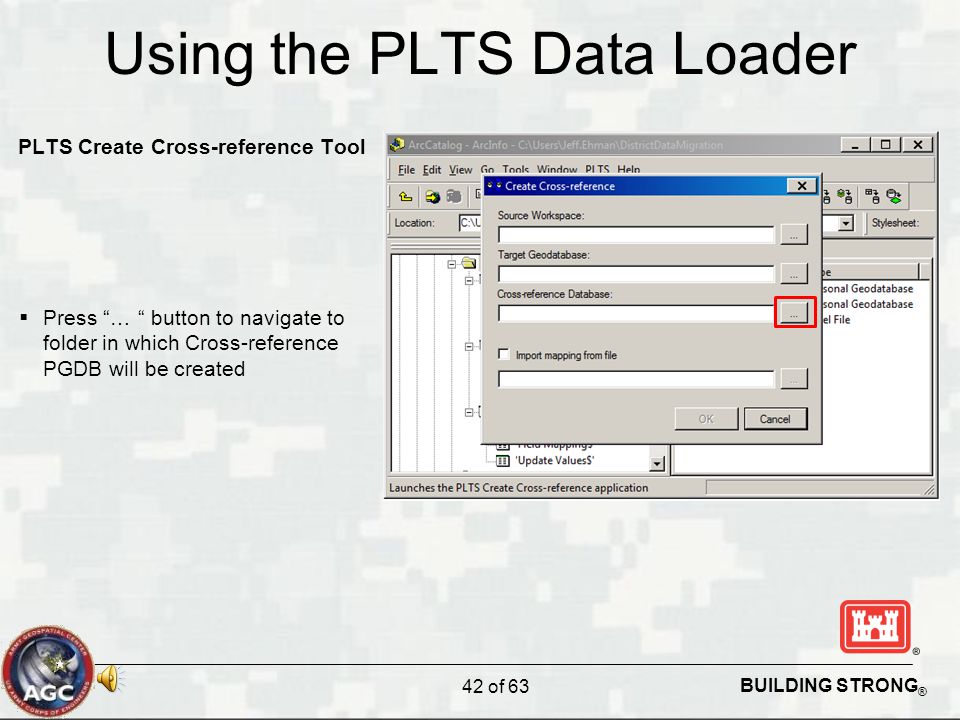Open the Tools menu

(x=516, y=170)
